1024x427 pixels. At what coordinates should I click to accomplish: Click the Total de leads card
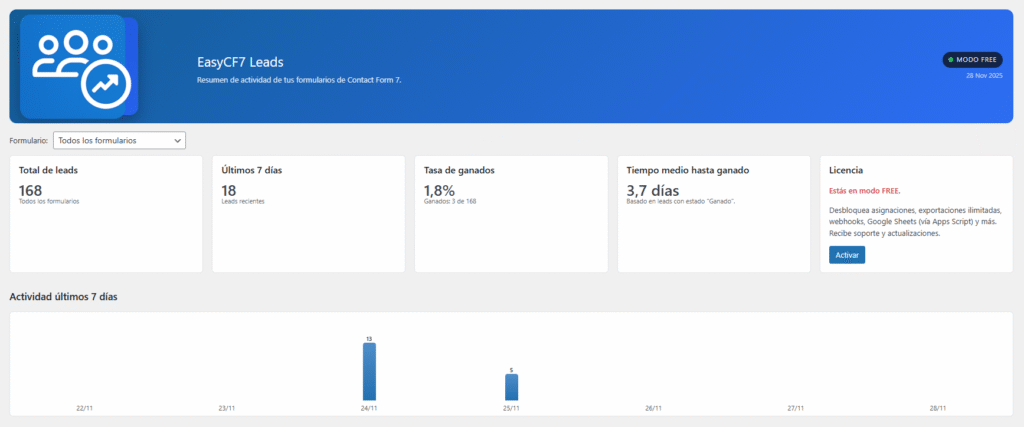[105, 213]
